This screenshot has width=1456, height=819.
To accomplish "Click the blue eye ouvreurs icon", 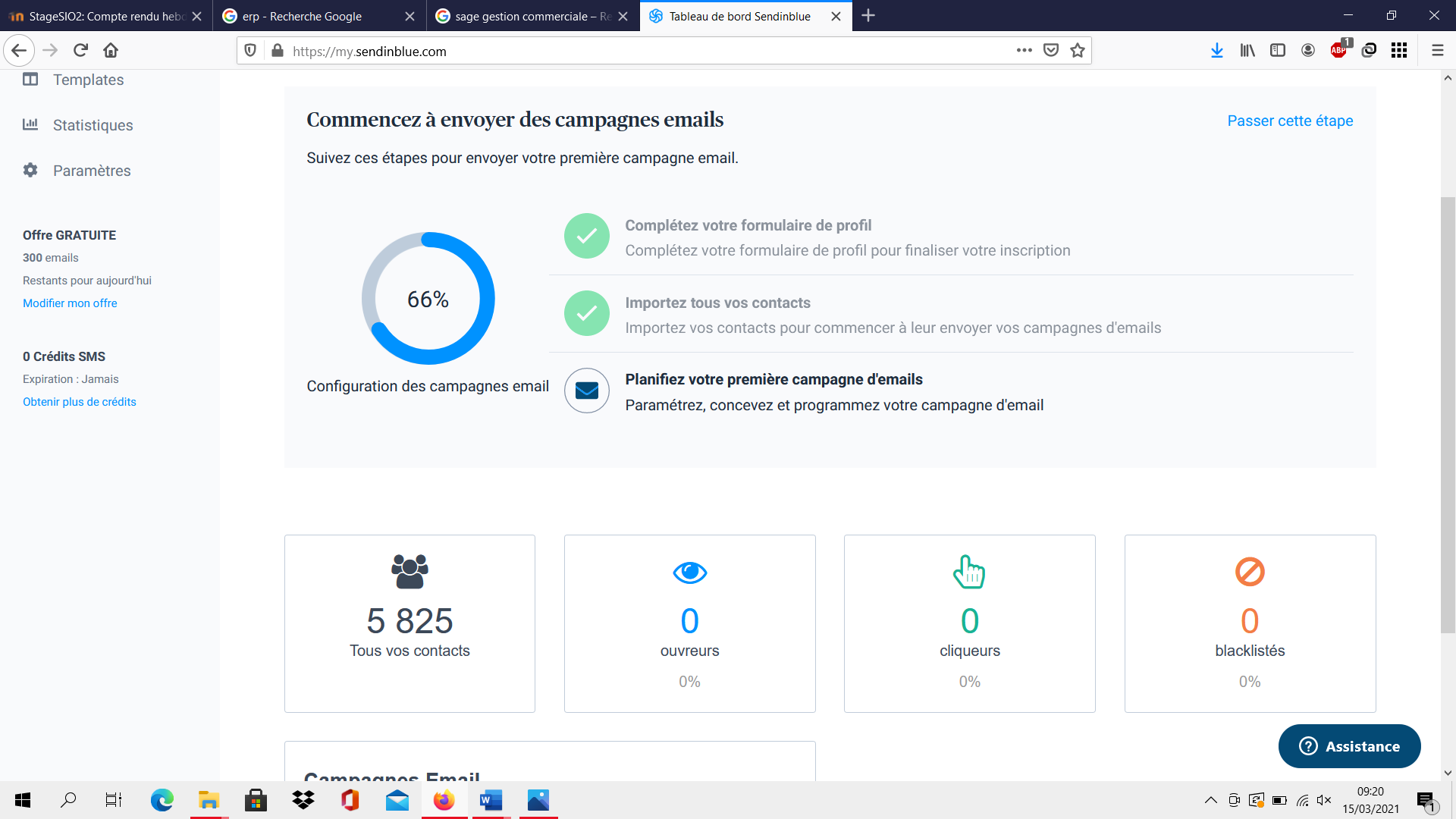I will (689, 573).
